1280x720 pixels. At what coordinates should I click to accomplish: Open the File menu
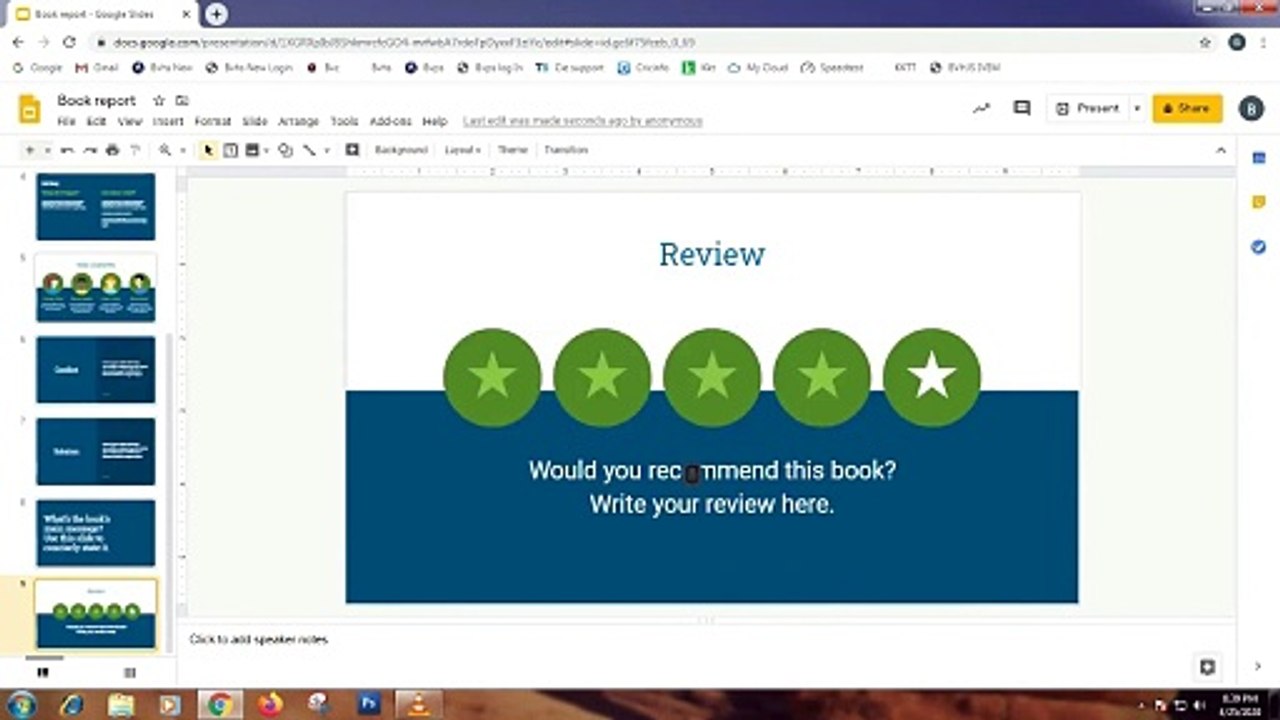coord(66,121)
